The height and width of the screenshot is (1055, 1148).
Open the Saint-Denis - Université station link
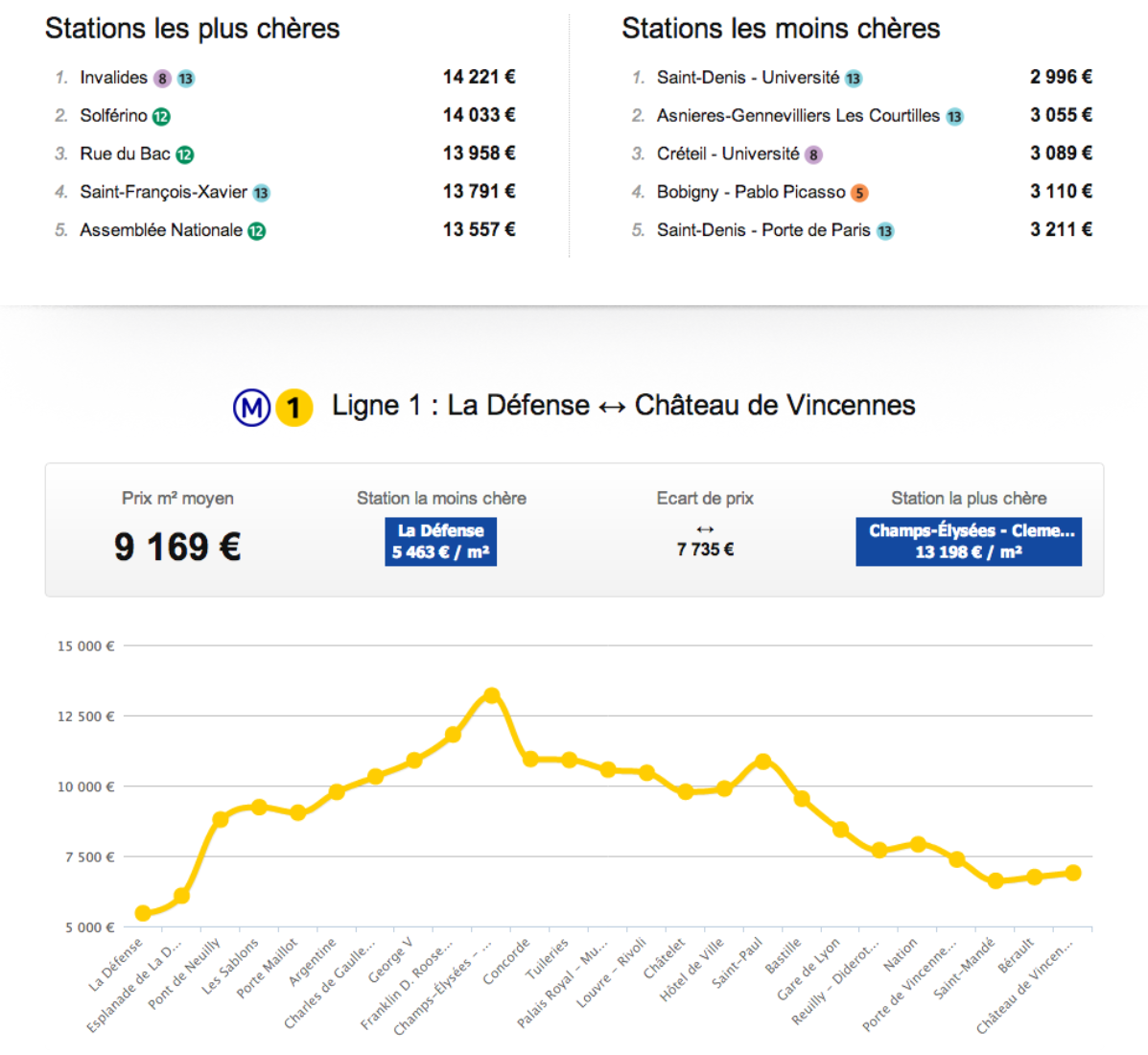[x=747, y=78]
